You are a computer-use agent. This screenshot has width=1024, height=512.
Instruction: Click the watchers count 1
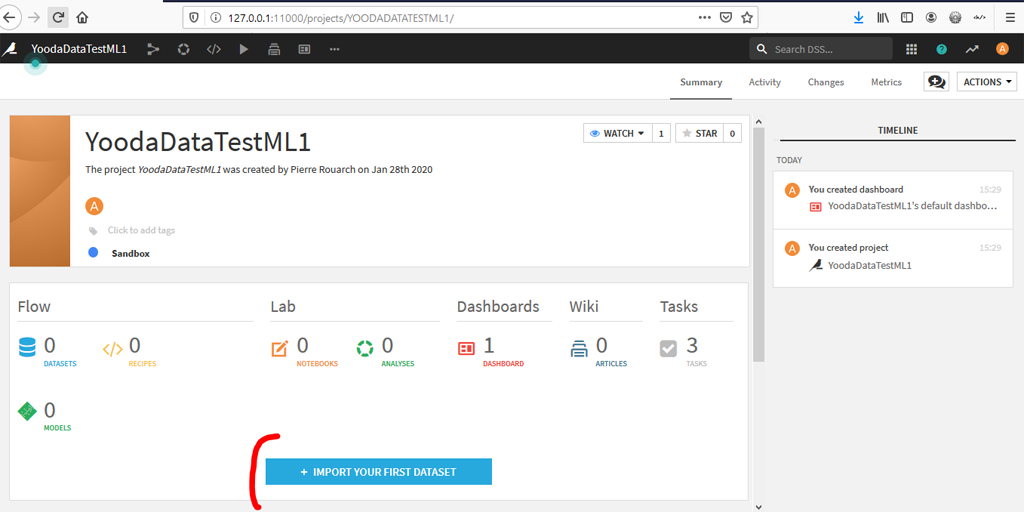(661, 133)
